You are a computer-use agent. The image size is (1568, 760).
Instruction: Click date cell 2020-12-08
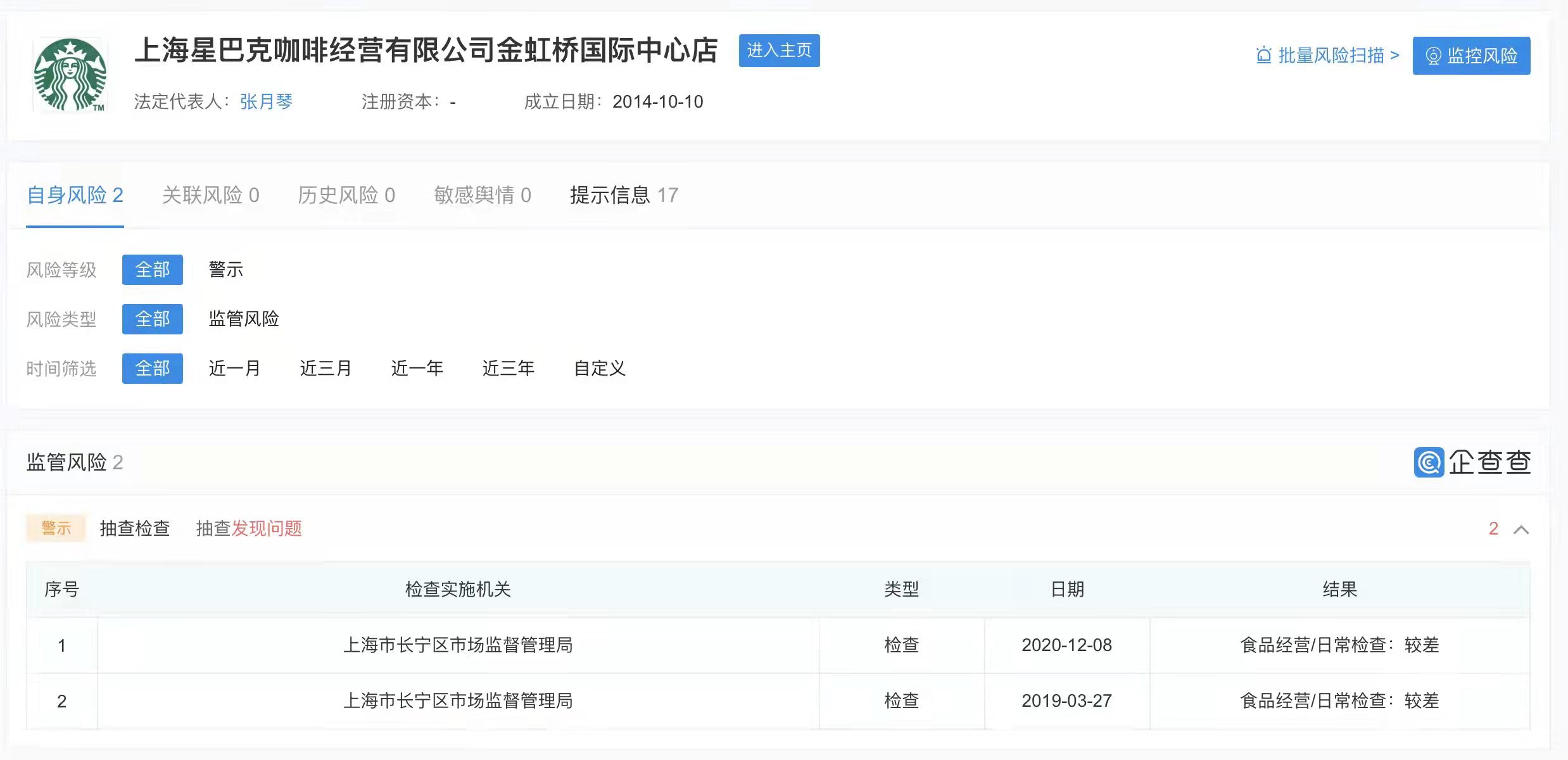tap(1067, 645)
